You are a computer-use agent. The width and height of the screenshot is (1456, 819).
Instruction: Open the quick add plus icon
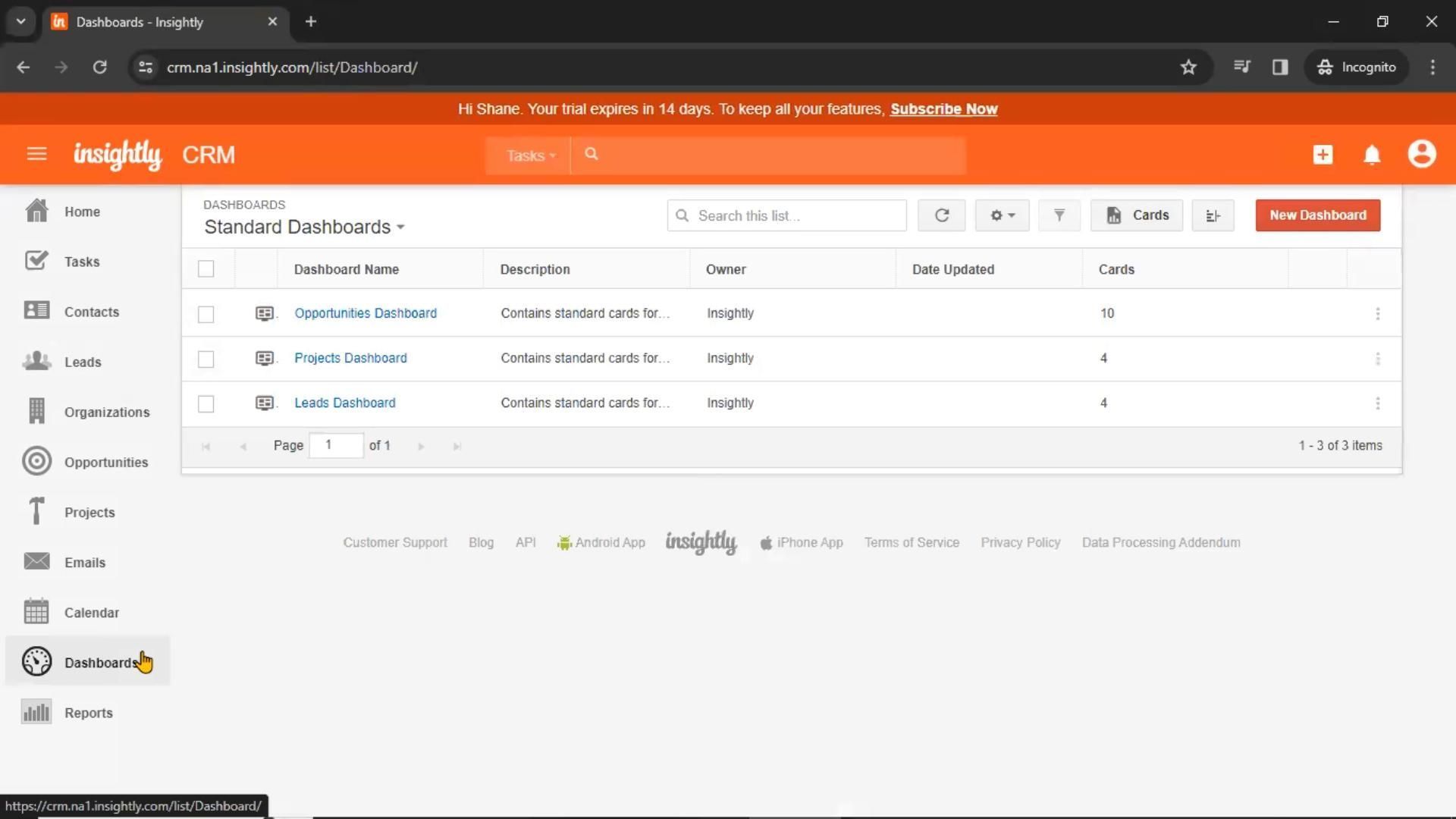[x=1323, y=155]
